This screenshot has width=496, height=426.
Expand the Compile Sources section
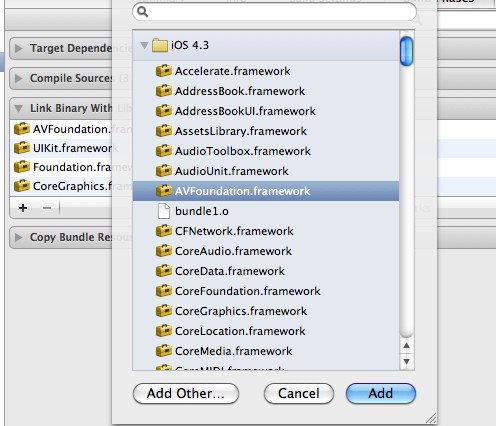point(19,78)
